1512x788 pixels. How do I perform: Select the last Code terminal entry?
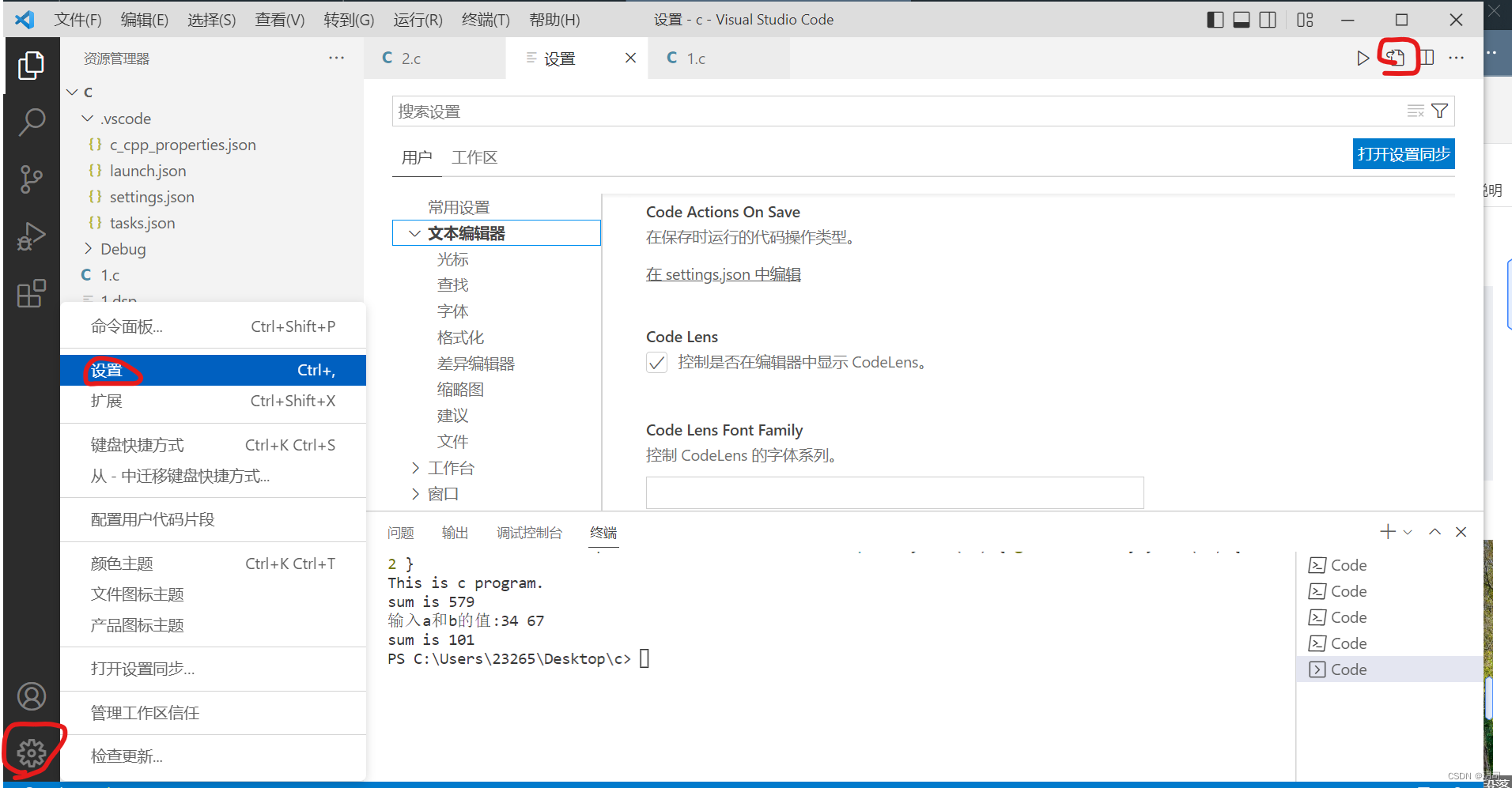click(1390, 669)
